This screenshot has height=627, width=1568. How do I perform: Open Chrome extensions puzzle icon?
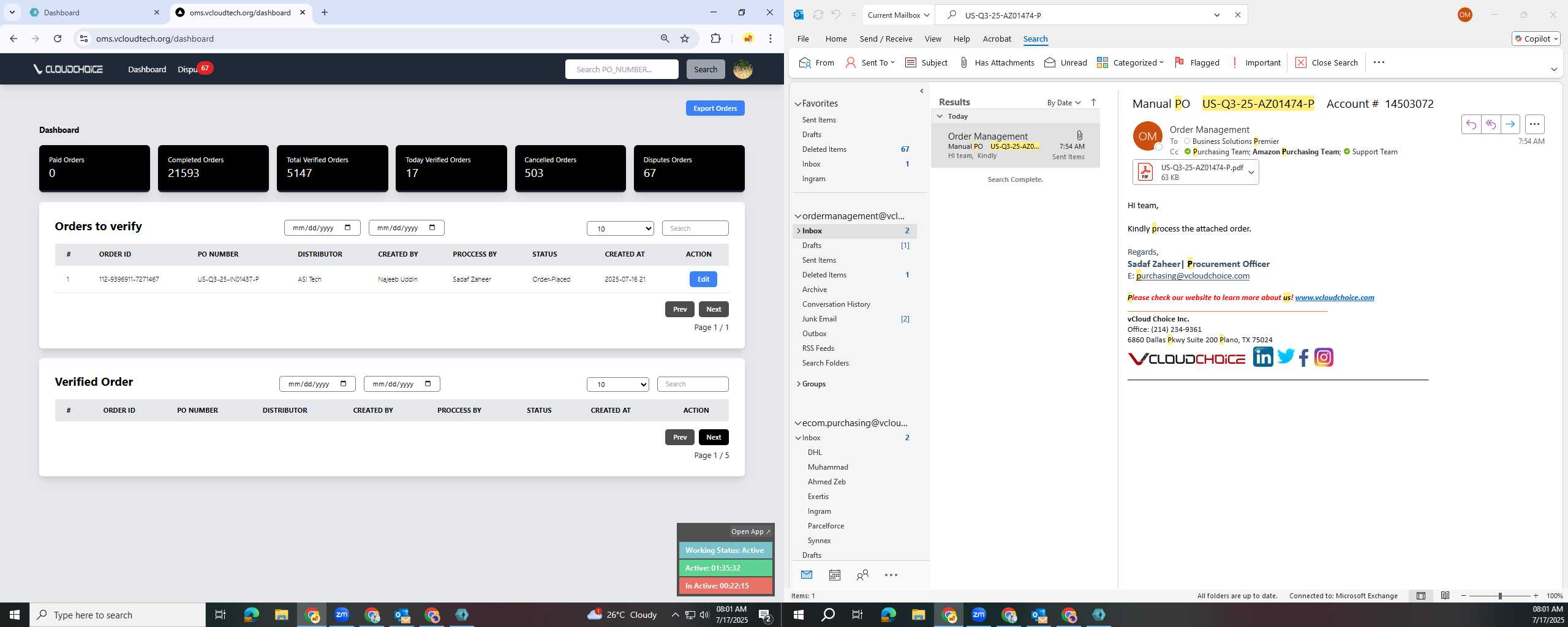[715, 39]
